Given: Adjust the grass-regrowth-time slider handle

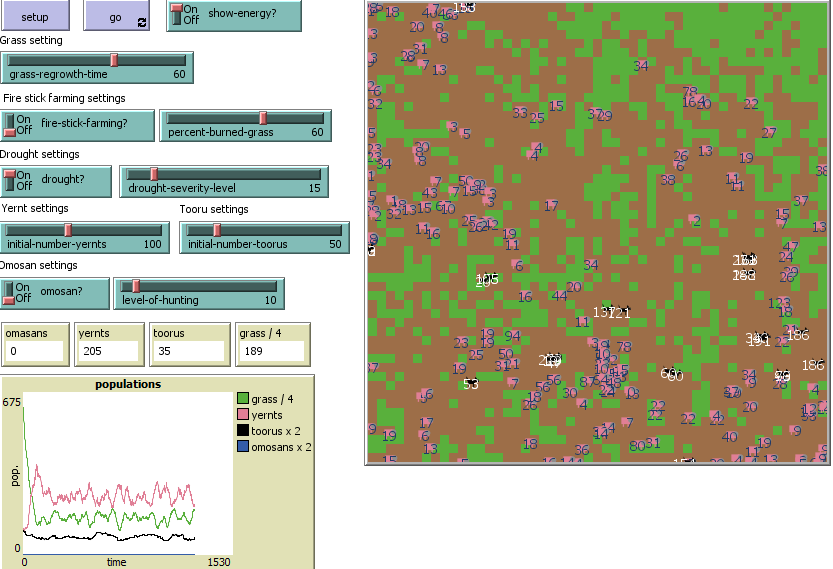Looking at the screenshot, I should tap(114, 60).
